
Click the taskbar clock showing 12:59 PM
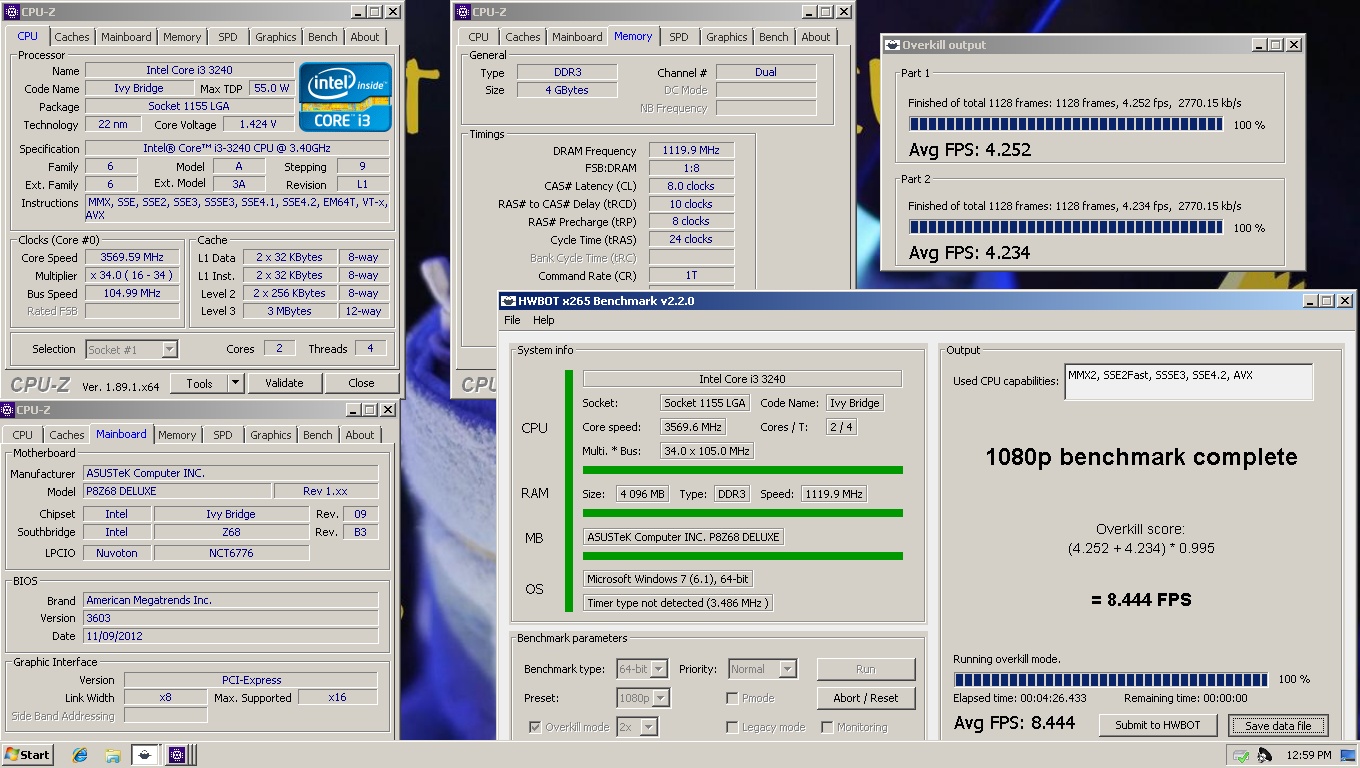[1310, 755]
